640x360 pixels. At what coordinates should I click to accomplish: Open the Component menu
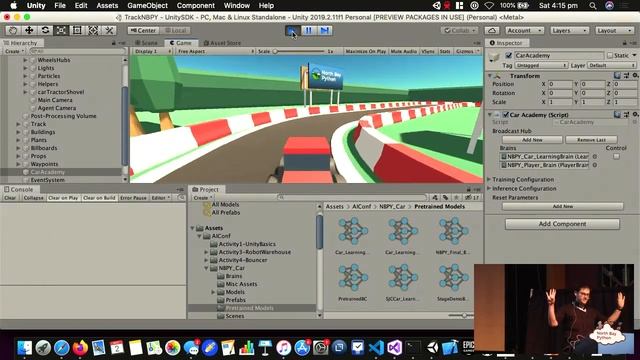(196, 6)
